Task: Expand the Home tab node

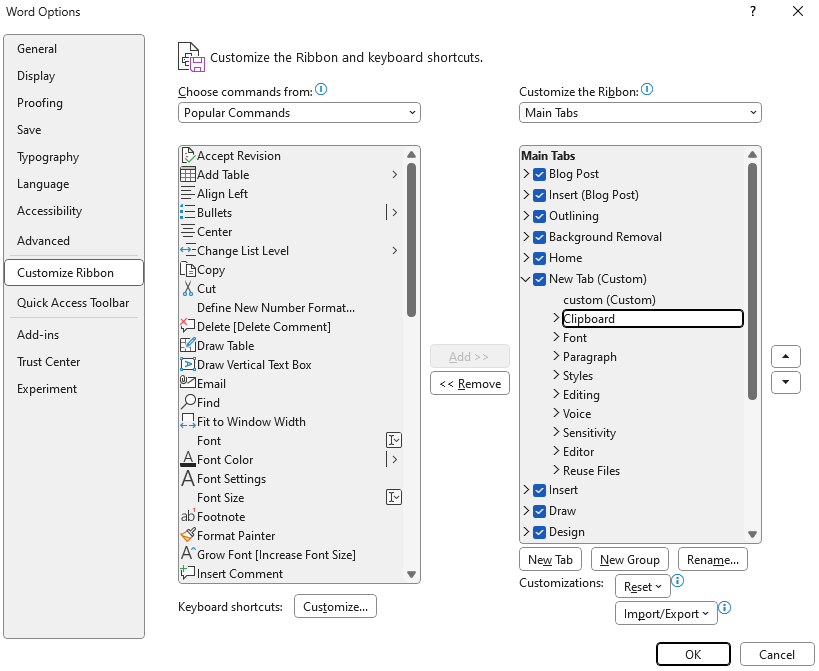Action: (526, 257)
